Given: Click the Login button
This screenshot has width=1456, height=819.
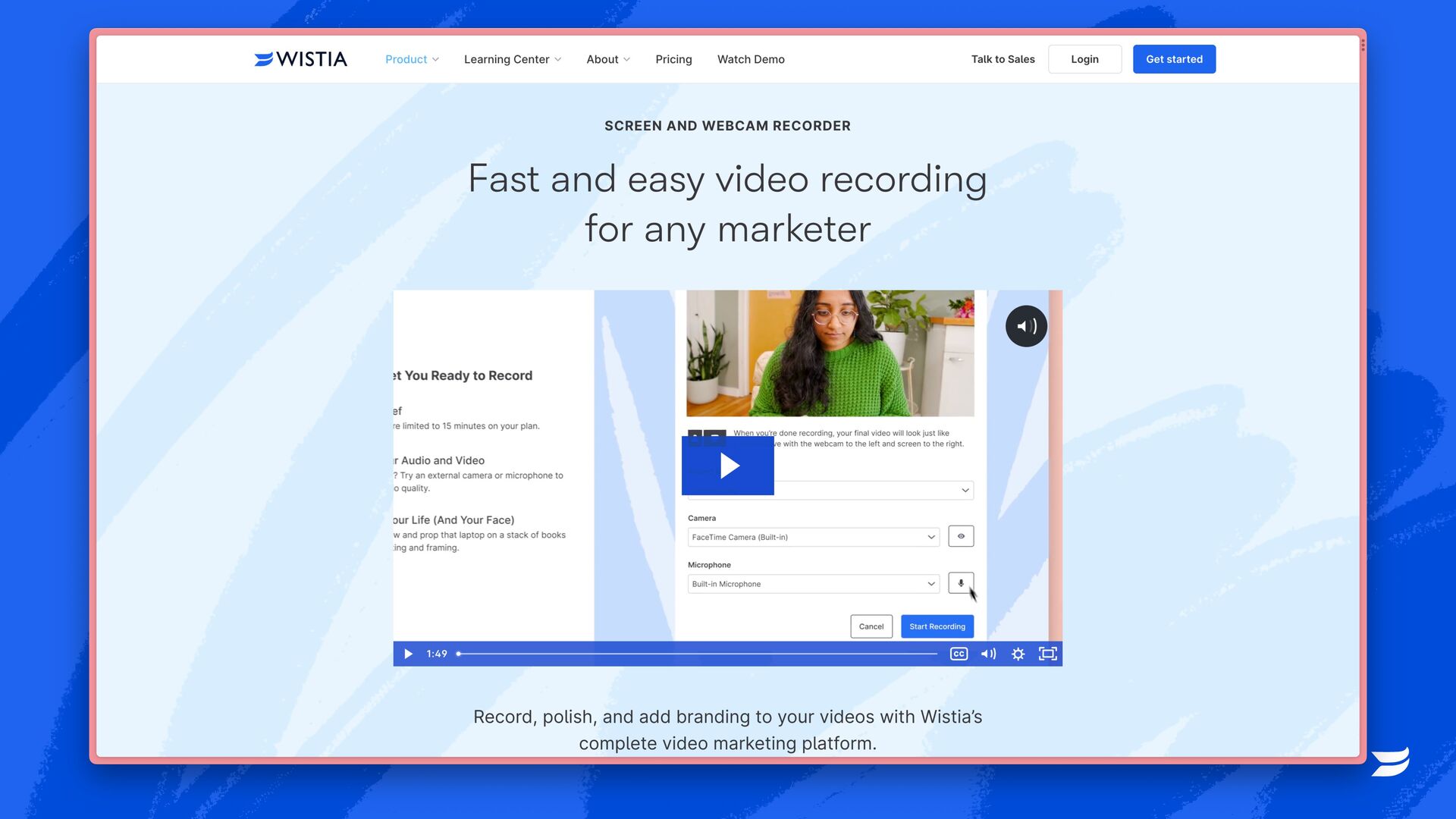Looking at the screenshot, I should coord(1084,59).
